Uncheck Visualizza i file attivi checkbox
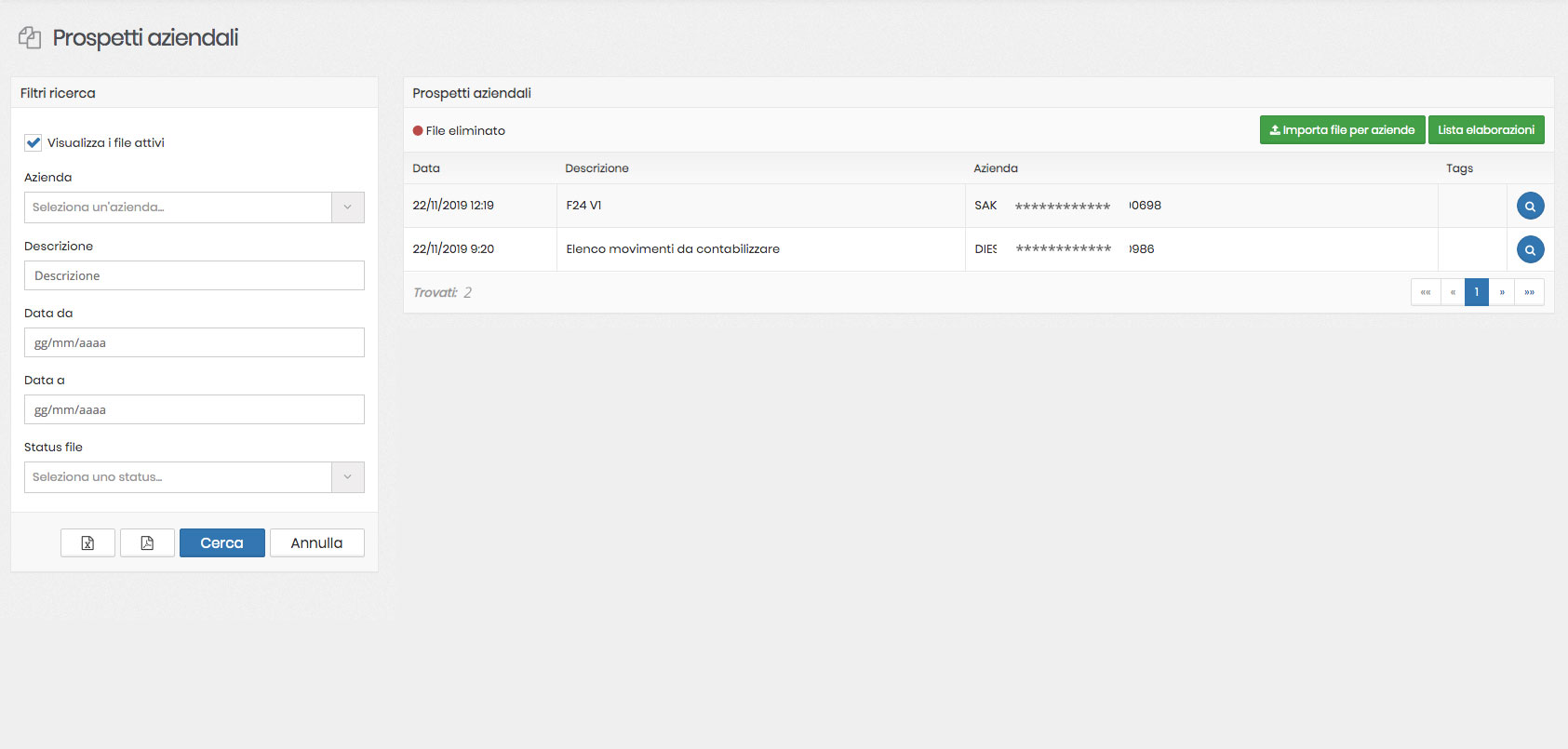Screen dimensions: 1568x749 (34, 142)
